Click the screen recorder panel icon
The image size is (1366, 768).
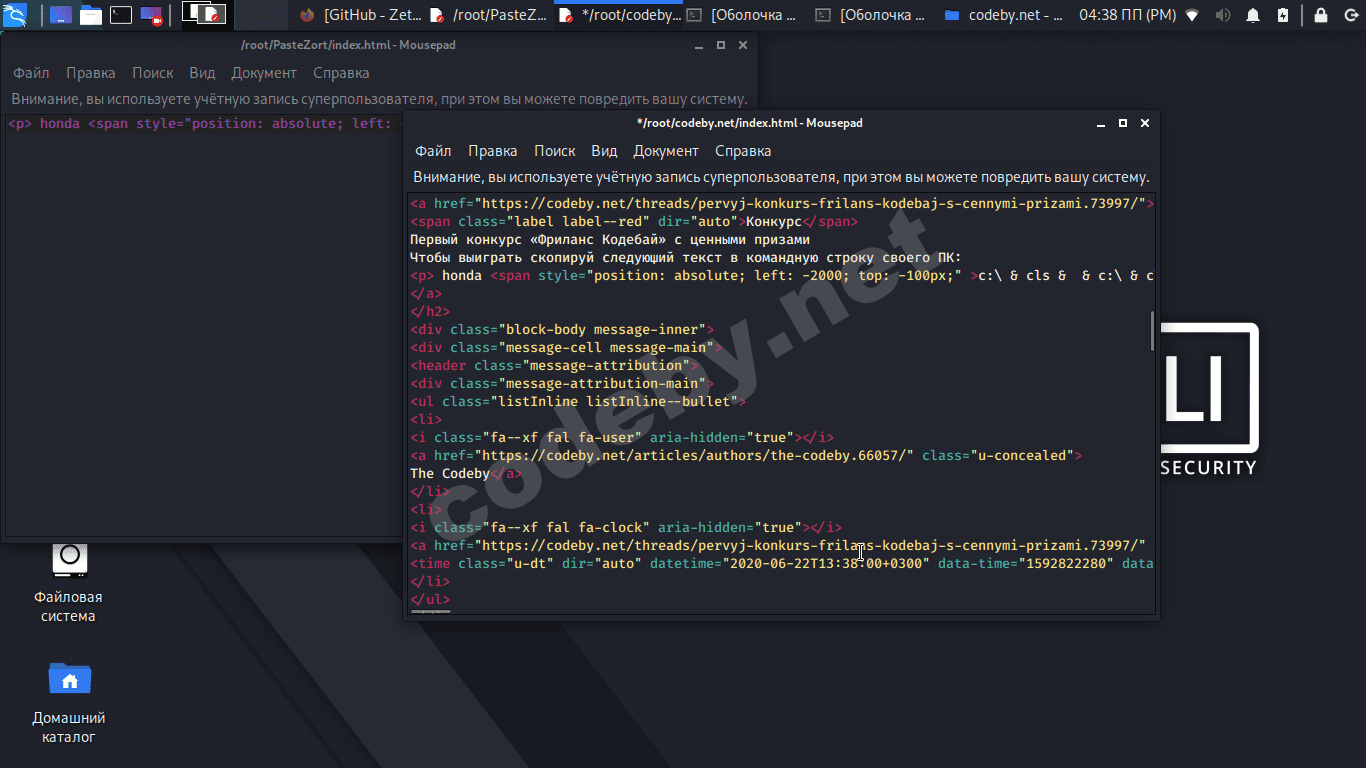151,15
